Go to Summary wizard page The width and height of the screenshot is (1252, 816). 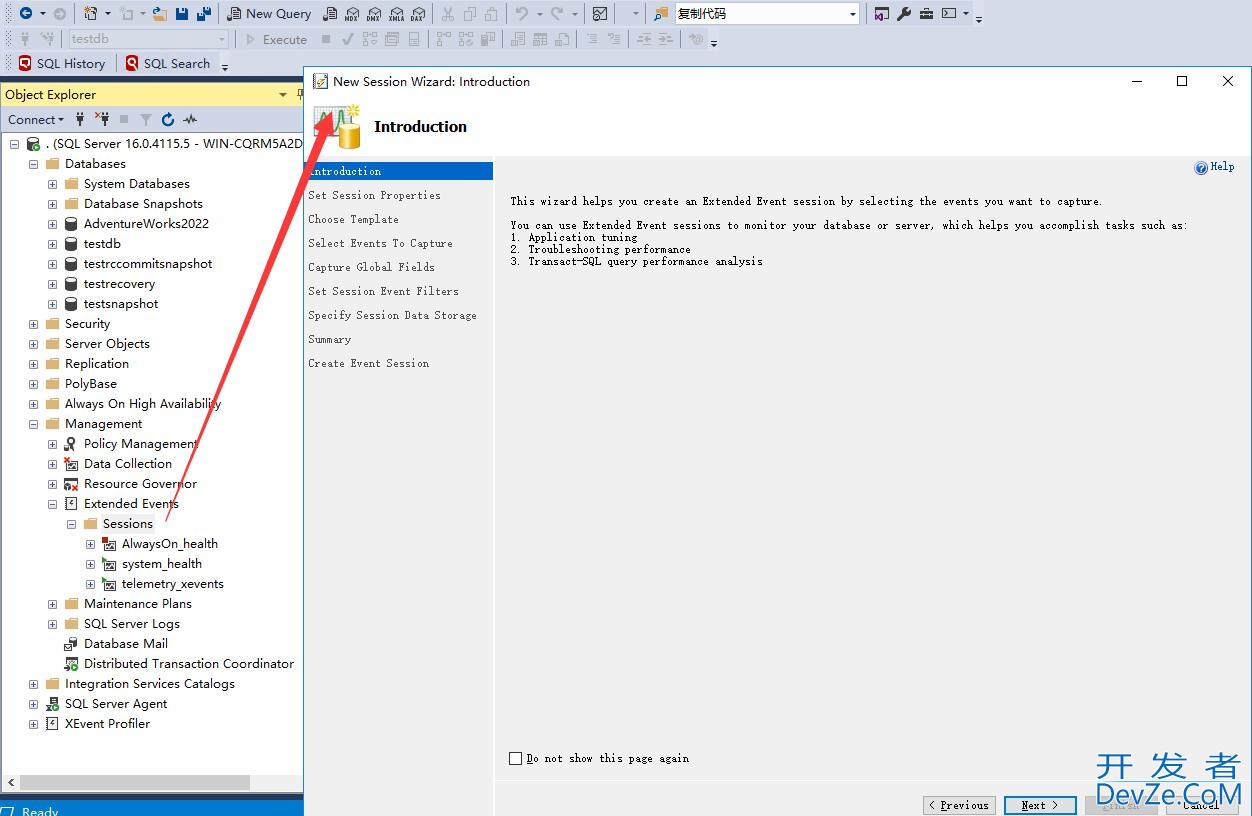pyautogui.click(x=329, y=339)
